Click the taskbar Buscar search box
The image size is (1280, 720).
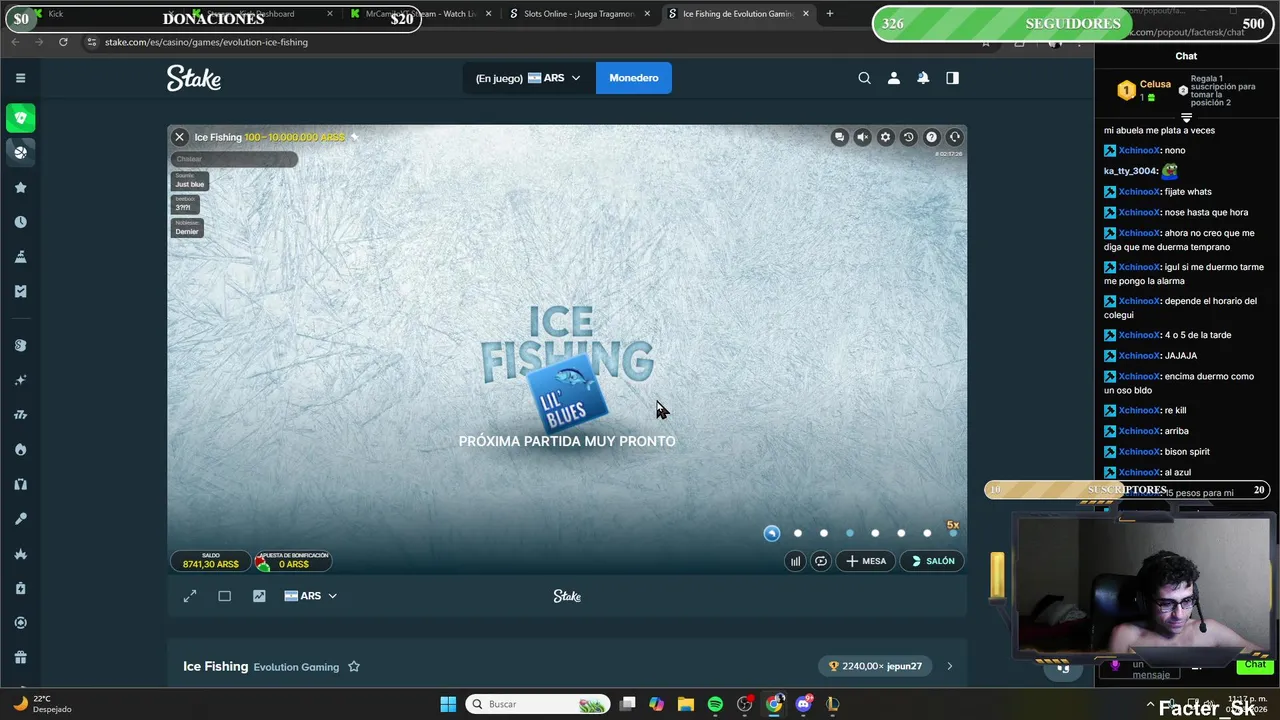[x=537, y=704]
